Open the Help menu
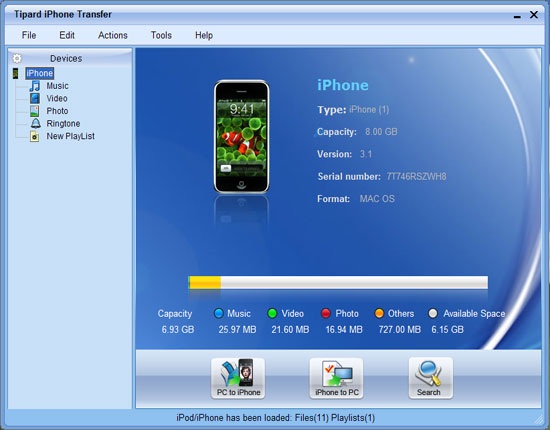This screenshot has width=550, height=430. pos(204,35)
